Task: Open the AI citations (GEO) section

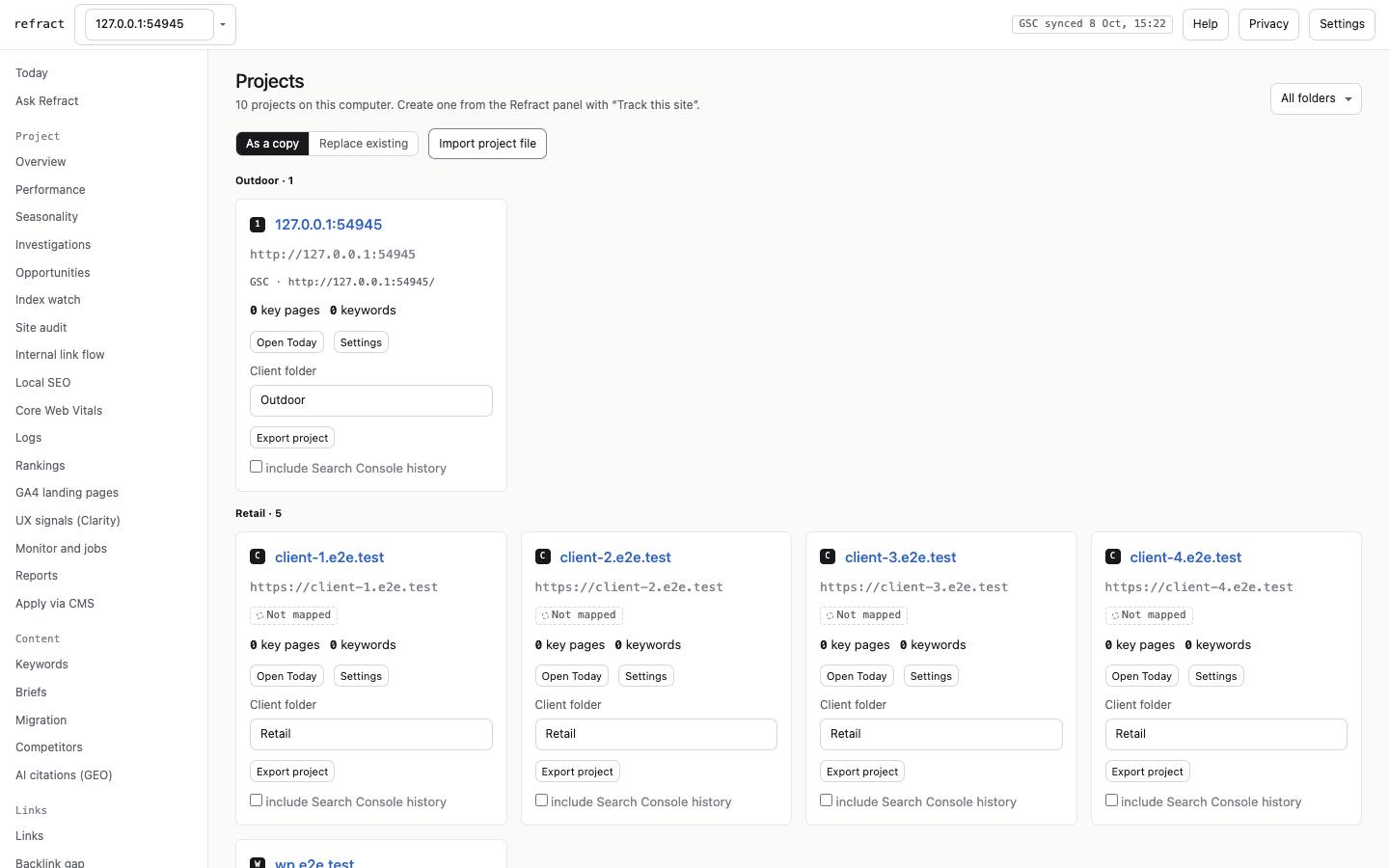Action: pyautogui.click(x=64, y=775)
